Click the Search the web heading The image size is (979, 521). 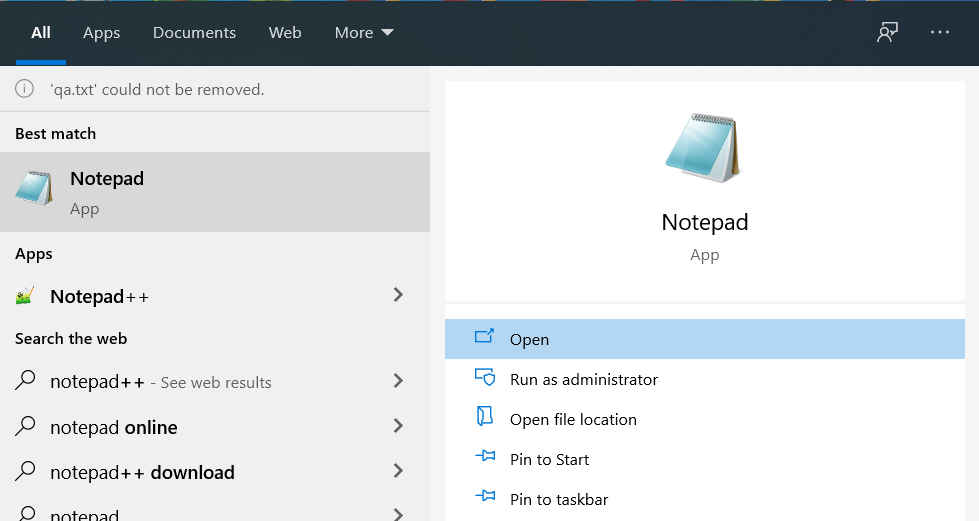pos(71,339)
